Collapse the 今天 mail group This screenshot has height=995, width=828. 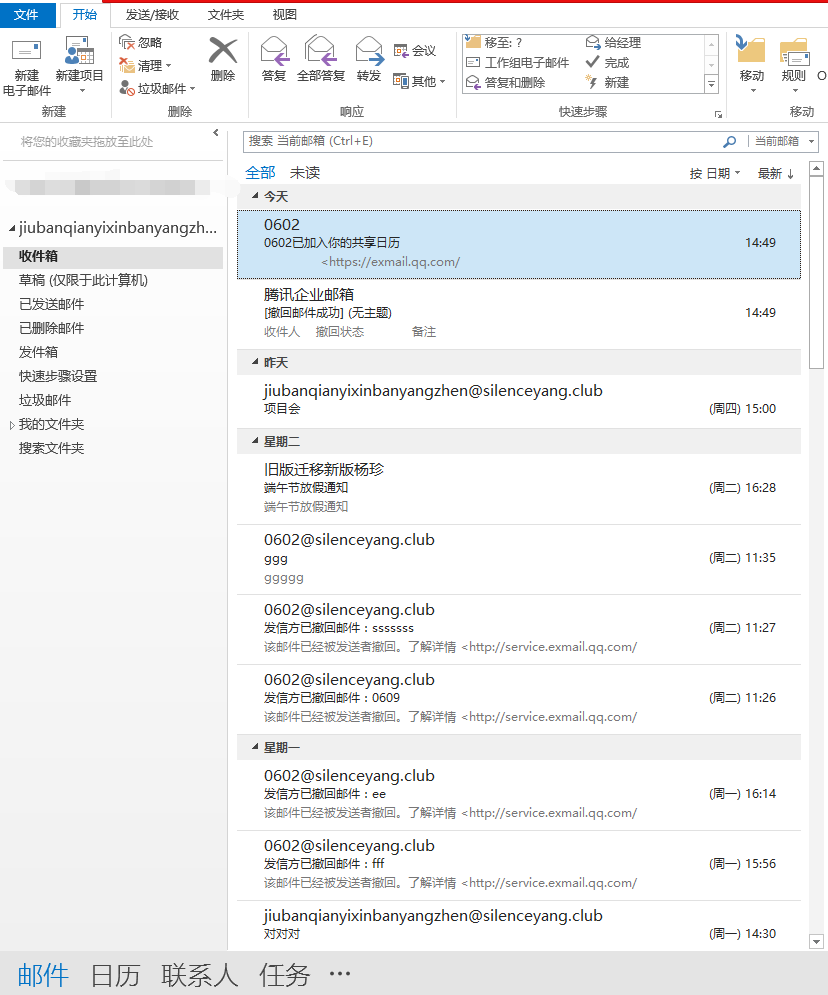tap(255, 195)
